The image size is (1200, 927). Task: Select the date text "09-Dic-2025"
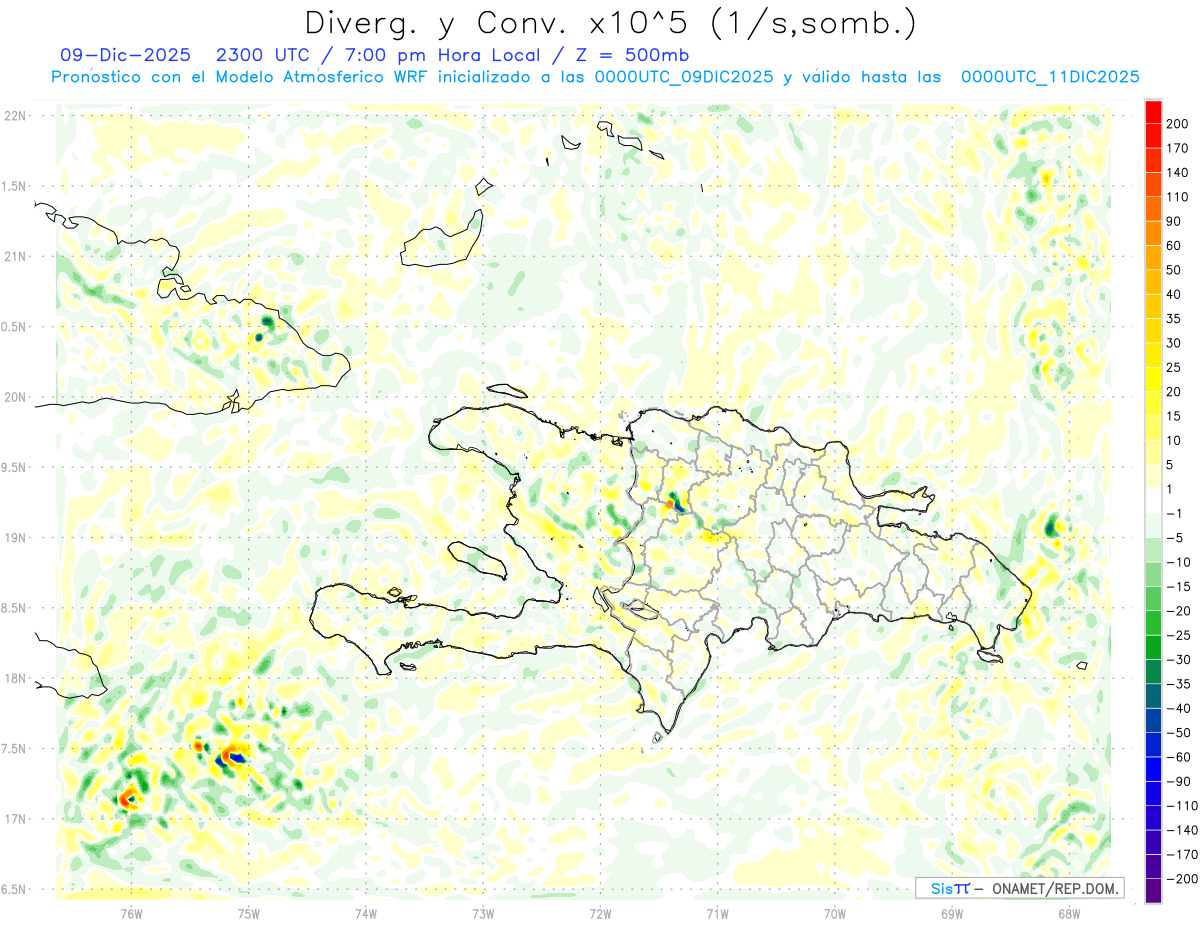click(123, 55)
